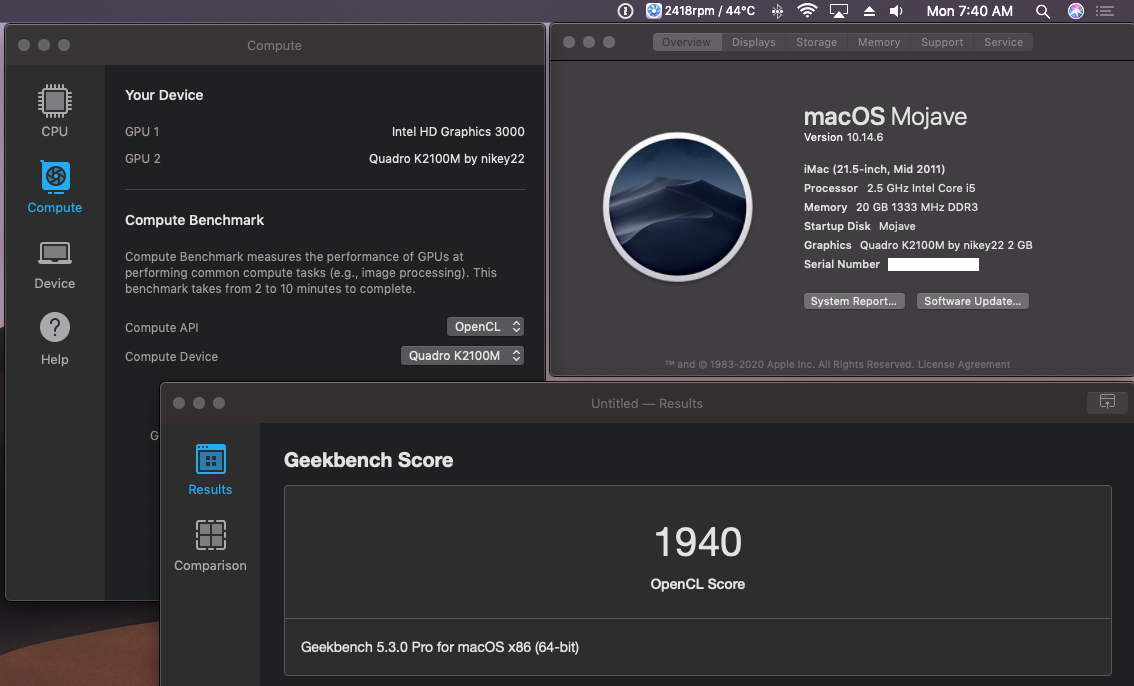The image size is (1134, 686).
Task: Open the AirPlay display menu
Action: coord(839,11)
